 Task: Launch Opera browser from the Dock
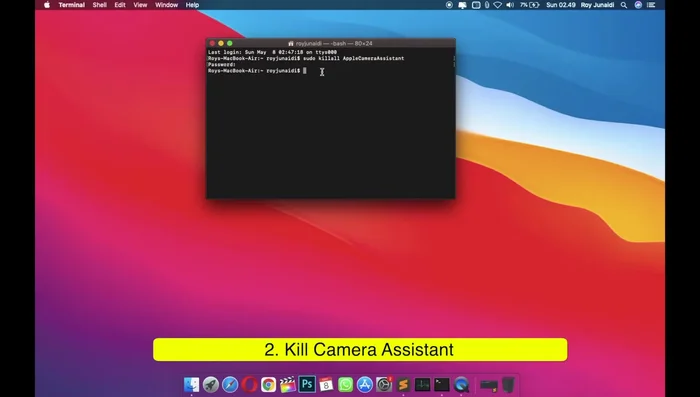[249, 384]
